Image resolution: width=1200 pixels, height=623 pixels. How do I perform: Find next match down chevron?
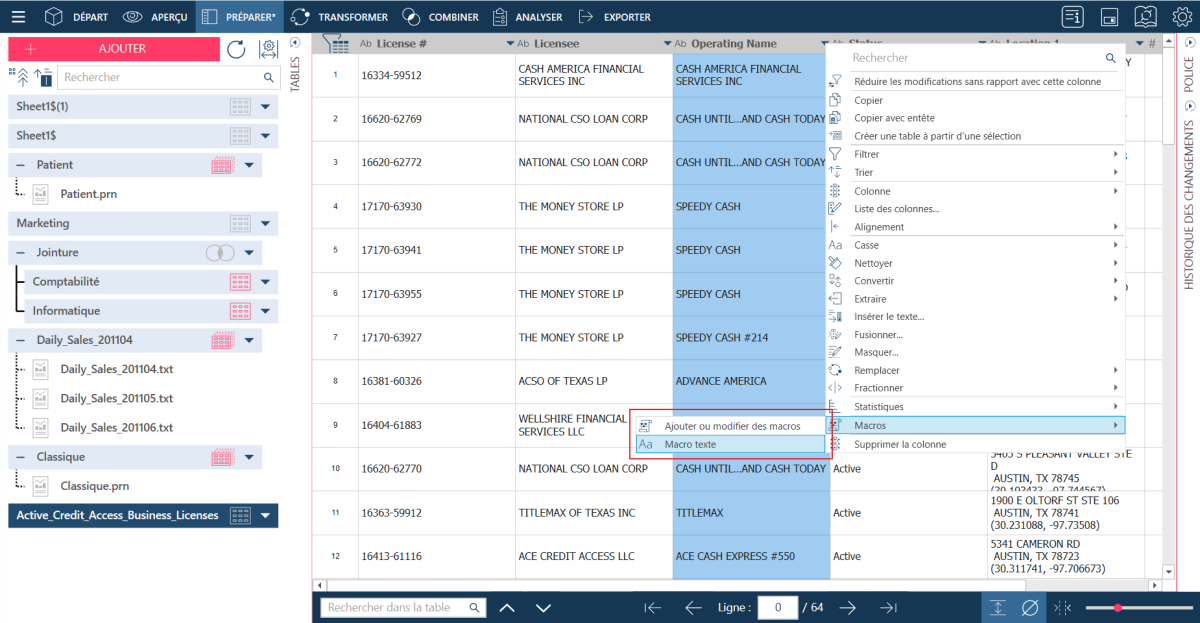tap(543, 607)
